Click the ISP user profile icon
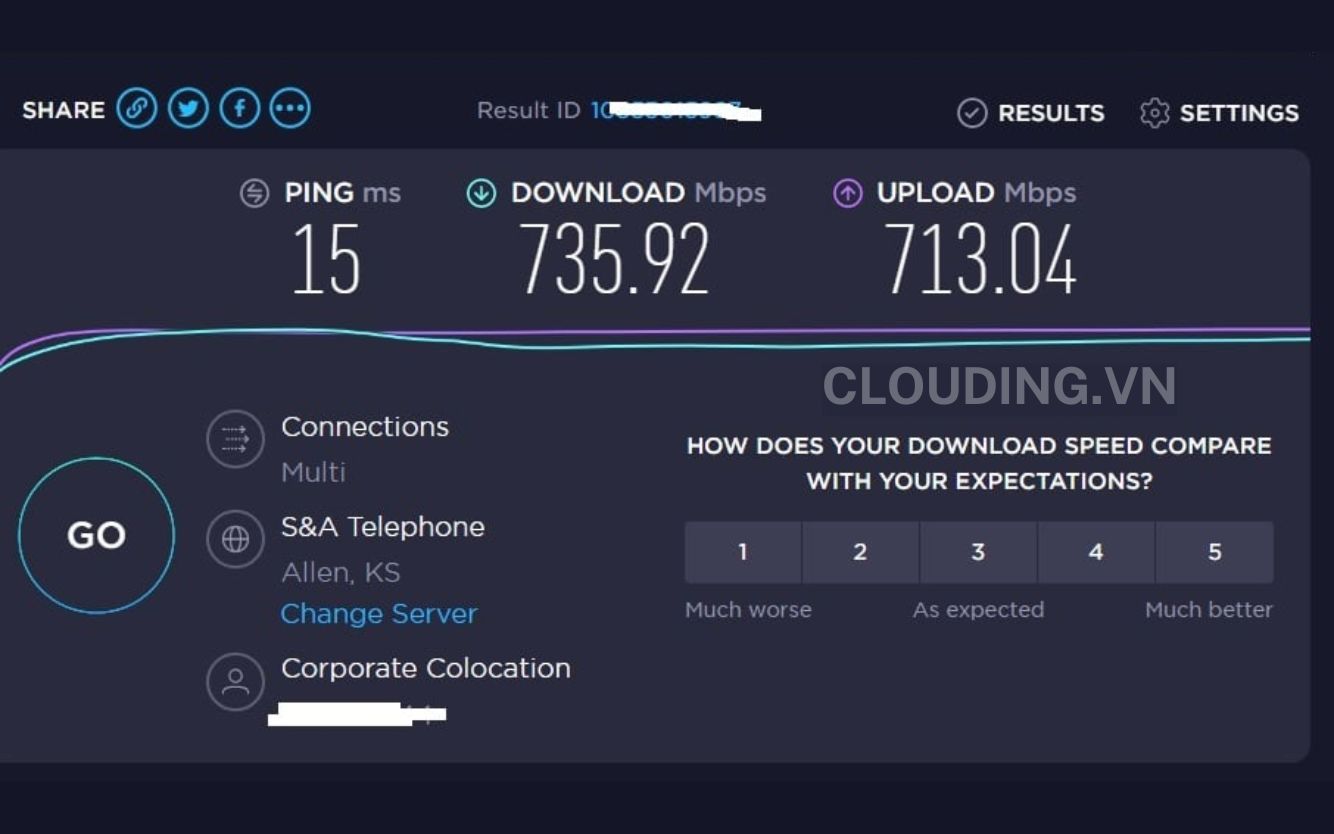1334x834 pixels. tap(235, 682)
